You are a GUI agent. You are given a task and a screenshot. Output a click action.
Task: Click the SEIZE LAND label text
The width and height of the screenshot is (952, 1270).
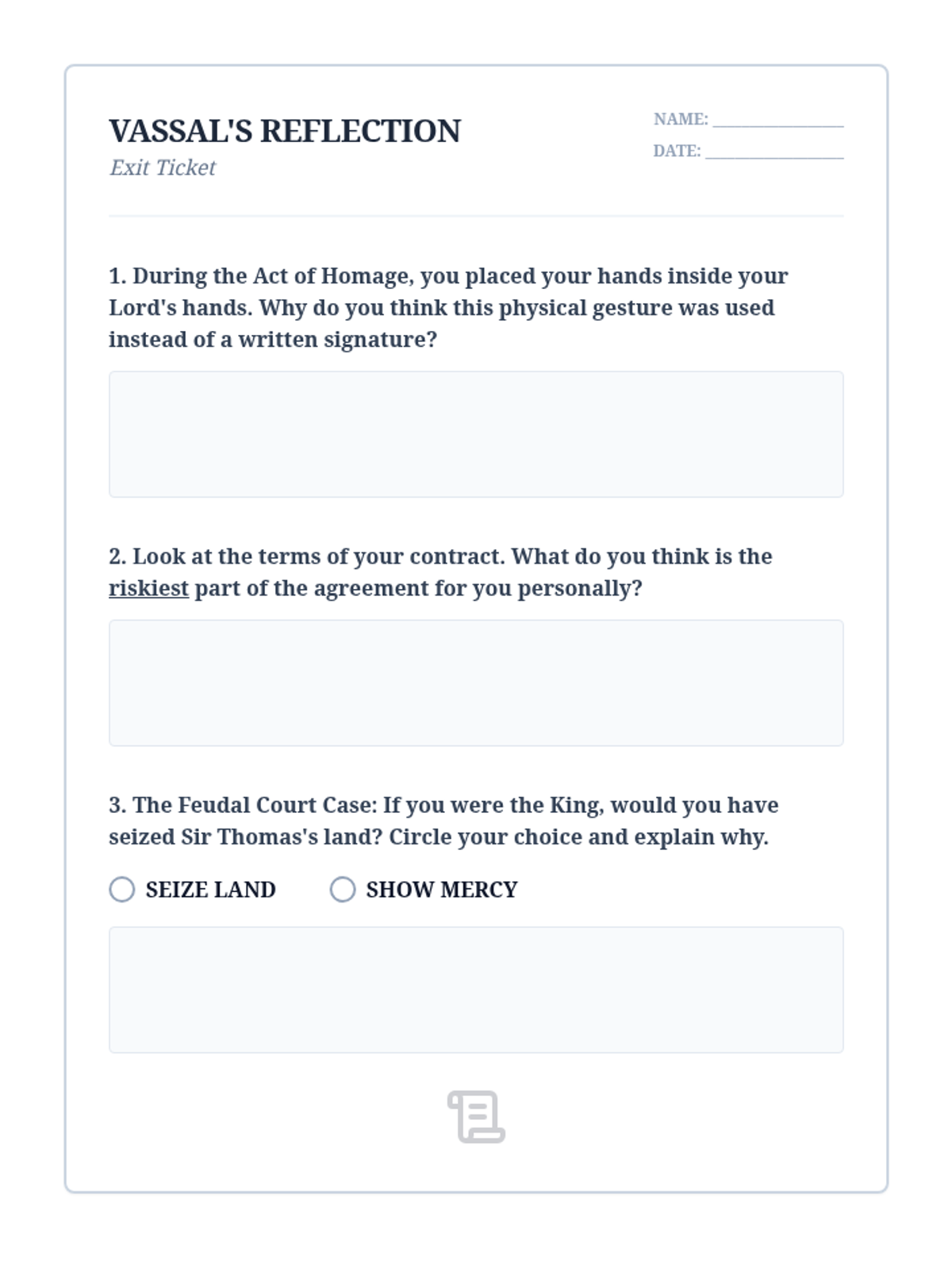click(x=210, y=890)
